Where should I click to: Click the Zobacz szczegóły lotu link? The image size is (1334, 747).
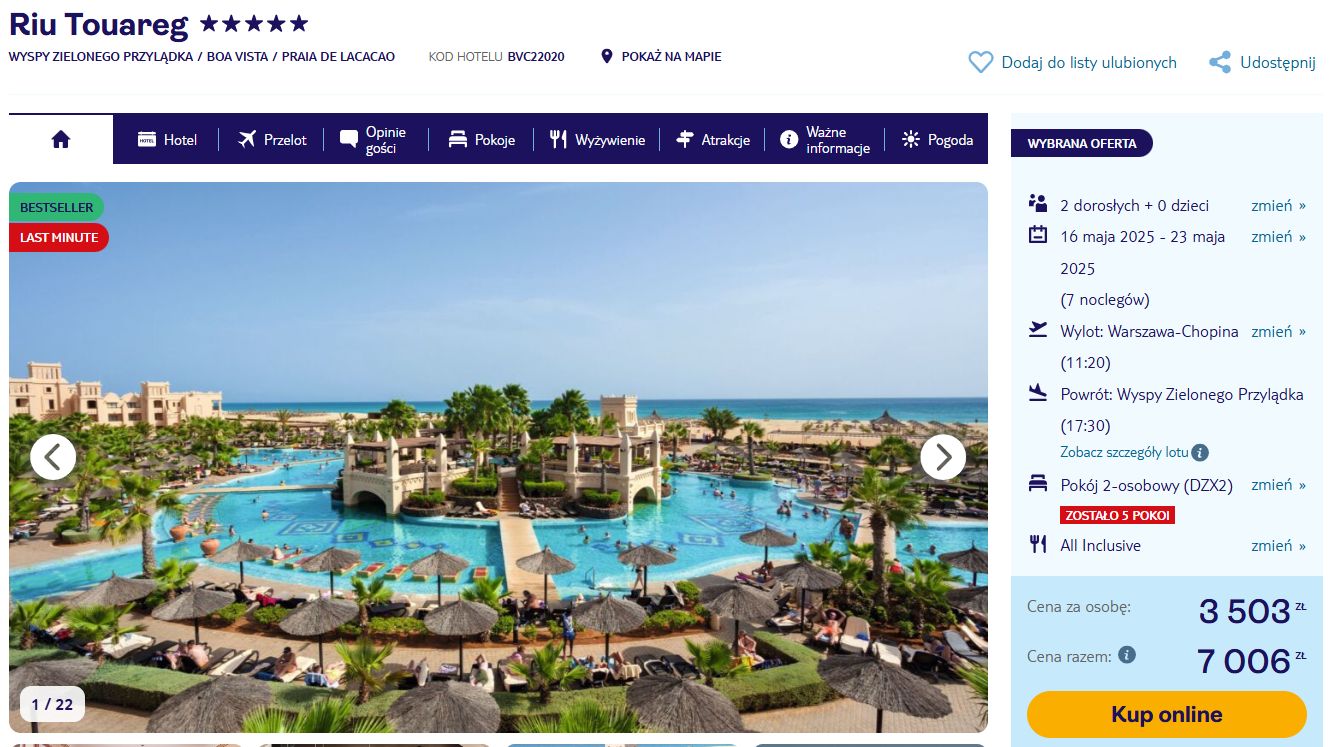1125,453
